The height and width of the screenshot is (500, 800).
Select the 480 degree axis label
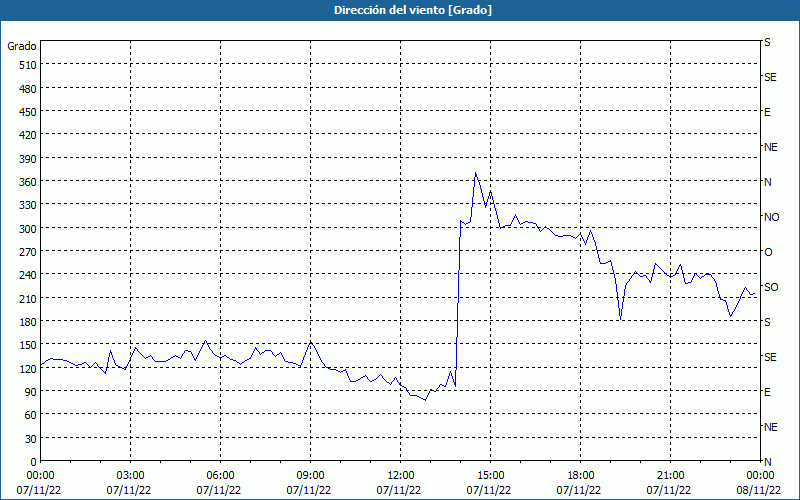pyautogui.click(x=28, y=89)
